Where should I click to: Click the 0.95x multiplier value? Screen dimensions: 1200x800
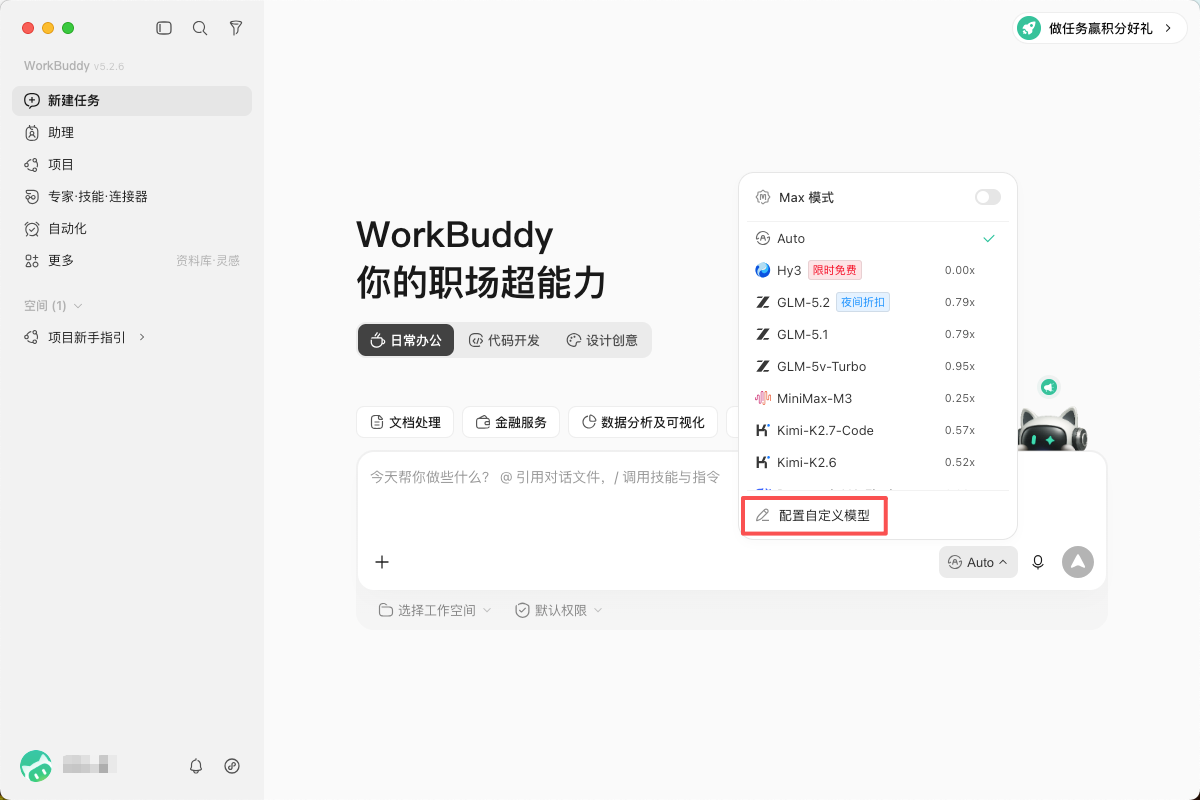(960, 366)
